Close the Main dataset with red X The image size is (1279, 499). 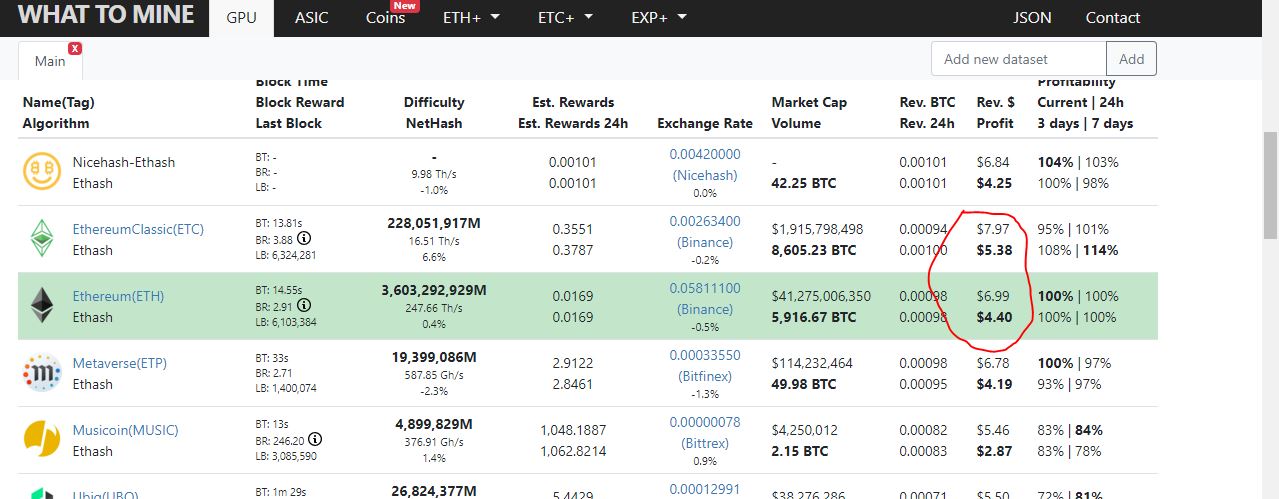[75, 48]
